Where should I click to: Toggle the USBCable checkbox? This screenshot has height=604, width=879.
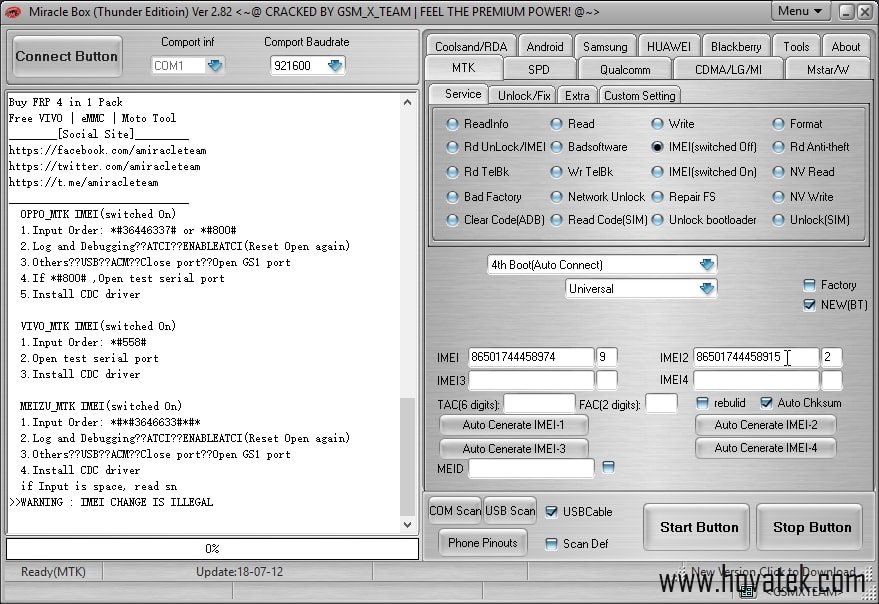(552, 511)
